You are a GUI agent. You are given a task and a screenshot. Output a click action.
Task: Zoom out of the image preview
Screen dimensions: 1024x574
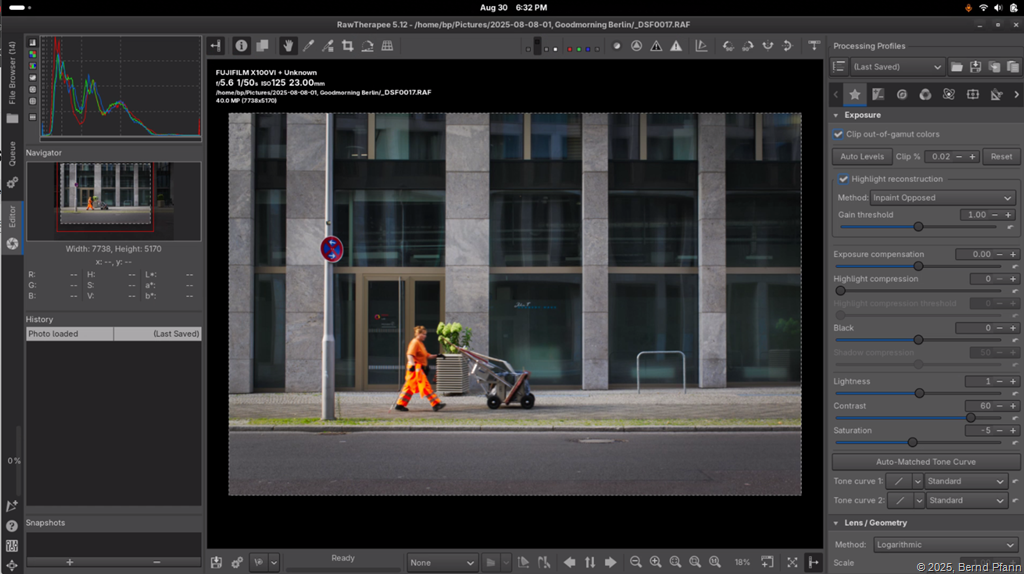click(636, 562)
